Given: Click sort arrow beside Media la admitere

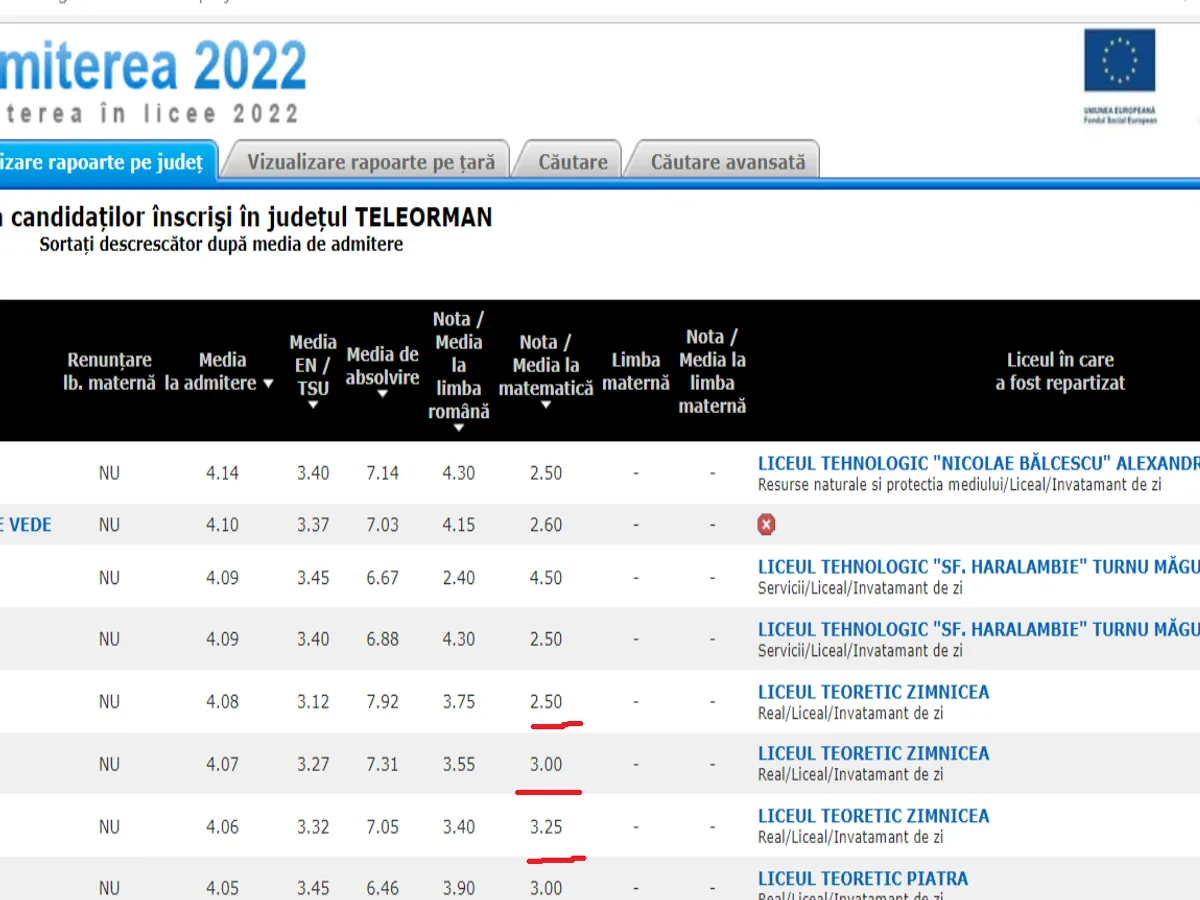Looking at the screenshot, I should [268, 384].
